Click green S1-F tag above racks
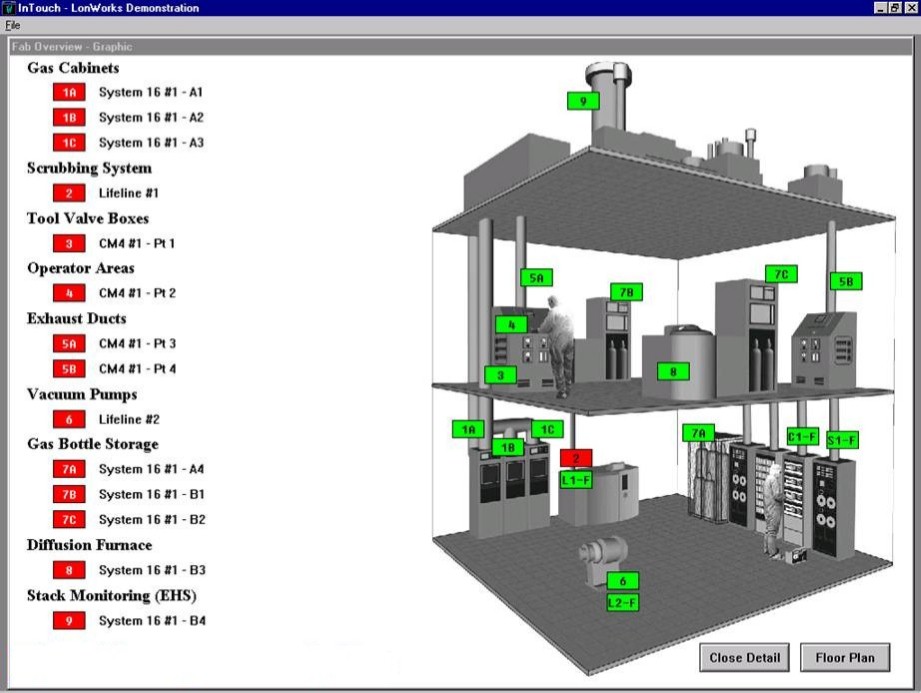The width and height of the screenshot is (921, 693). click(842, 440)
